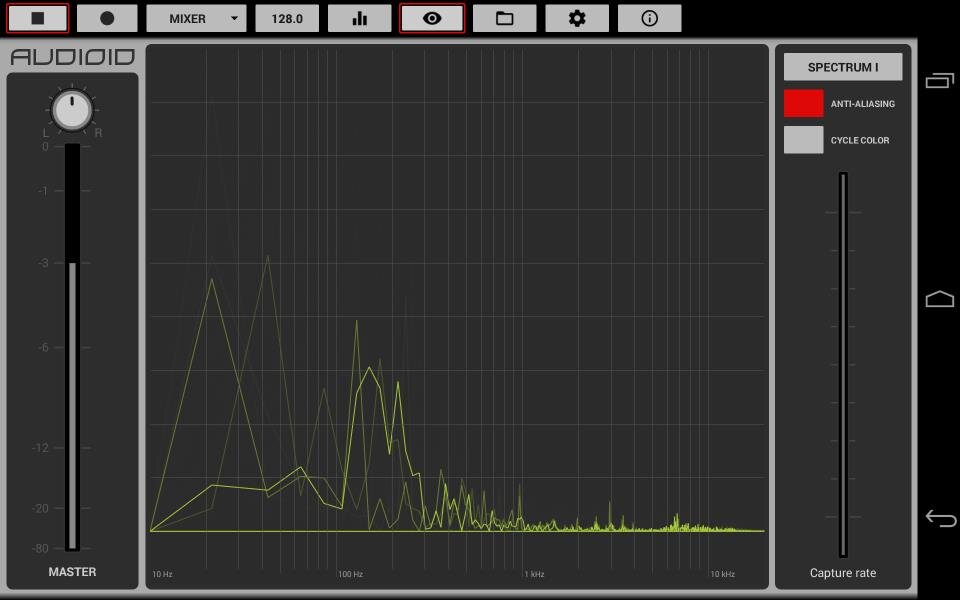Click the Capture rate vertical slider
This screenshot has height=600, width=960.
tap(843, 364)
